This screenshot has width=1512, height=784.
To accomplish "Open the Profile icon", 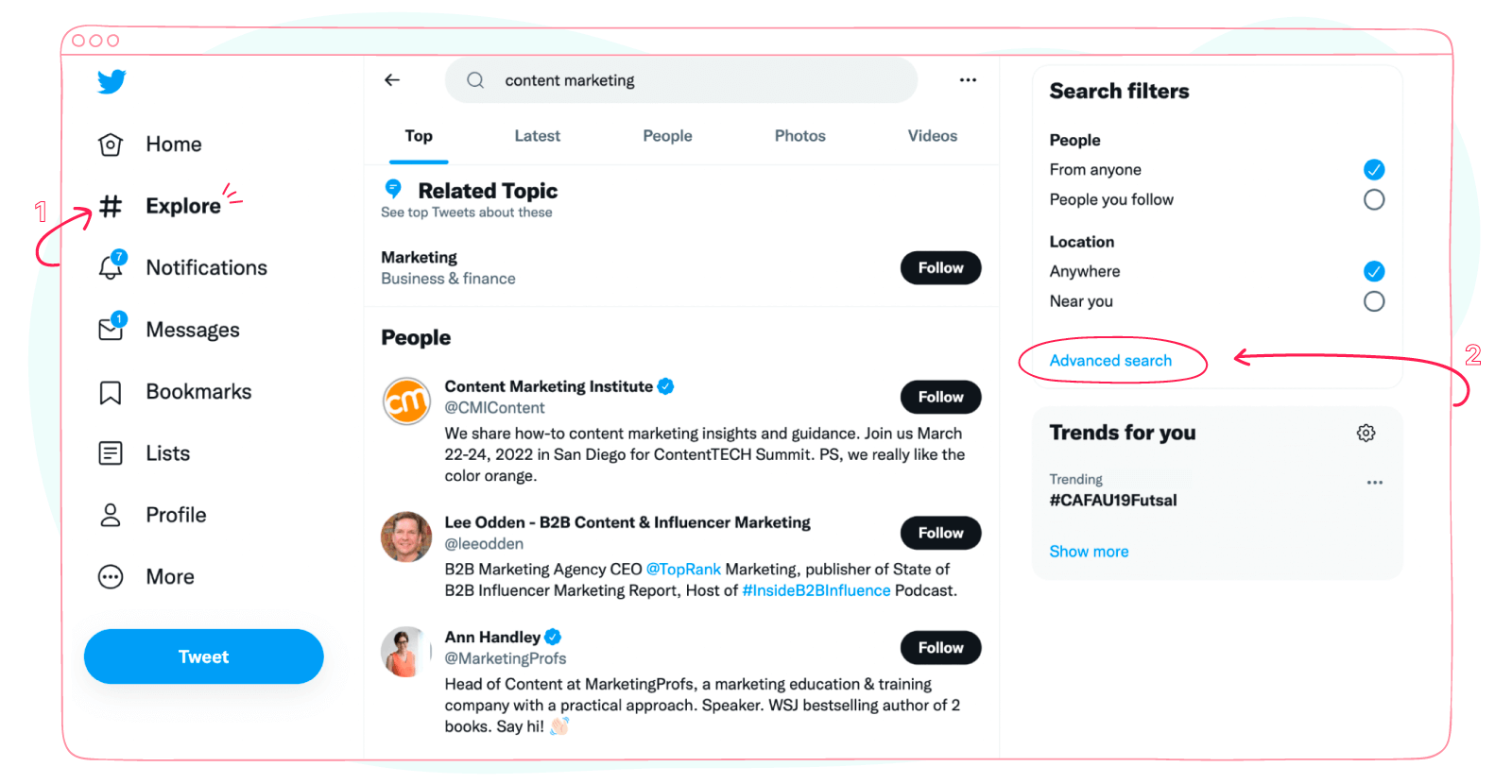I will (111, 515).
